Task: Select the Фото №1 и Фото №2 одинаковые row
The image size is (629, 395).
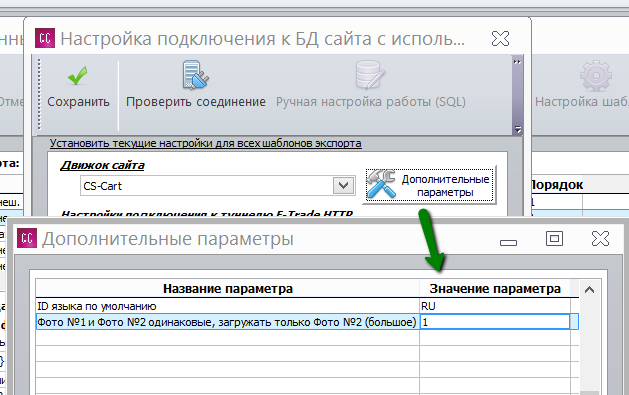Action: (307, 322)
